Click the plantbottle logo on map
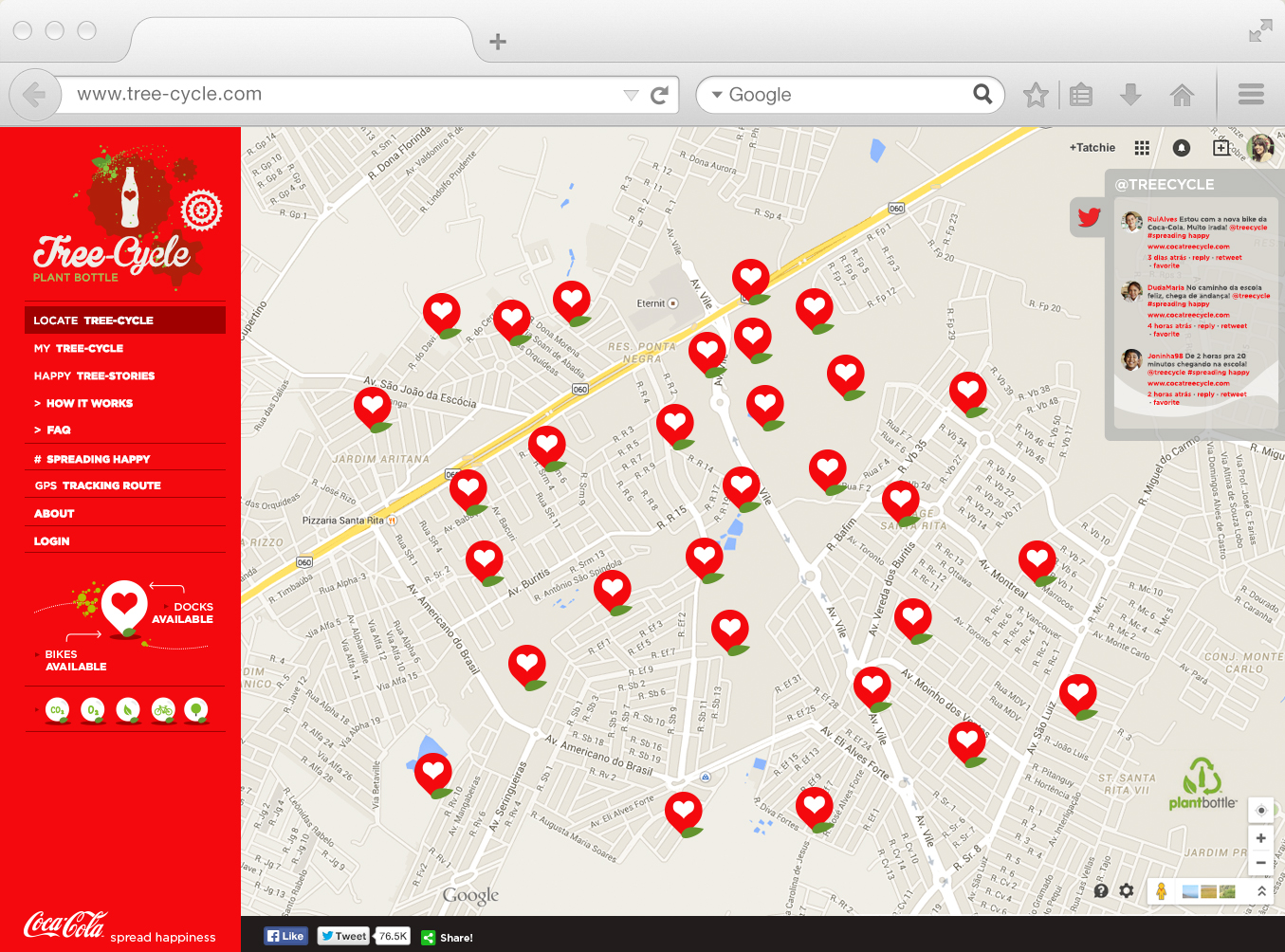Image resolution: width=1285 pixels, height=952 pixels. pyautogui.click(x=1202, y=784)
